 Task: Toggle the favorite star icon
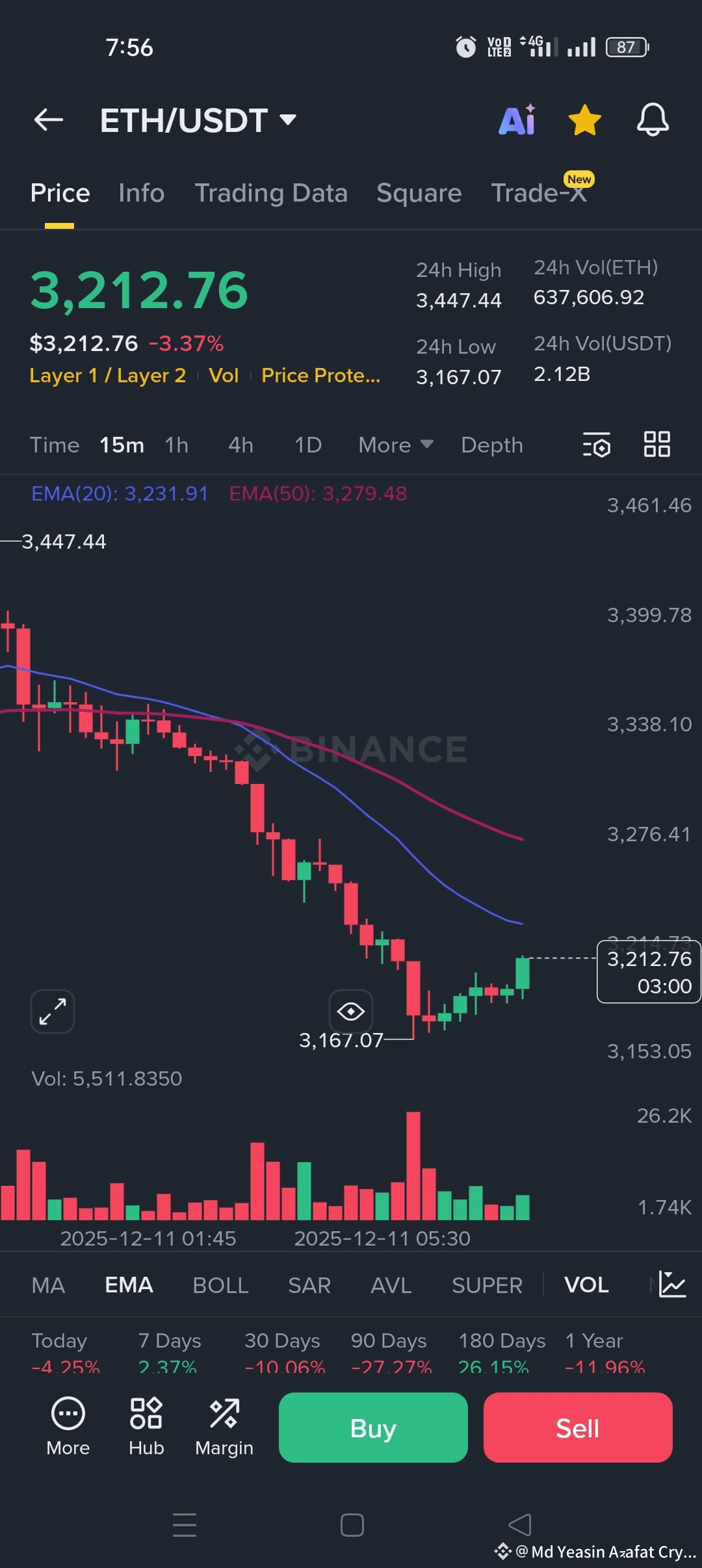tap(584, 120)
